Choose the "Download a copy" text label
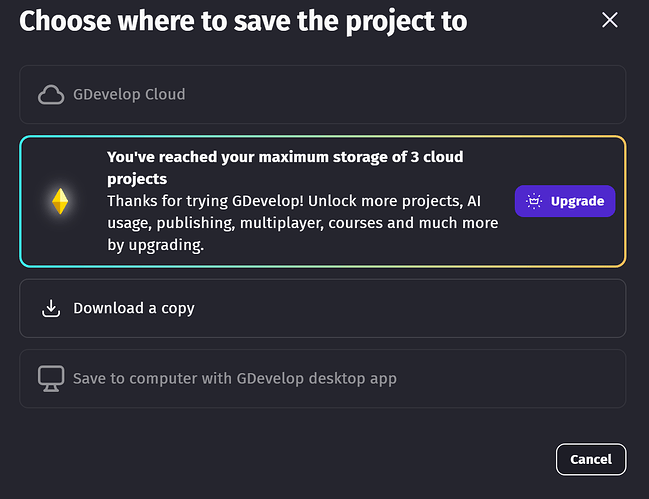649x499 pixels. [134, 308]
